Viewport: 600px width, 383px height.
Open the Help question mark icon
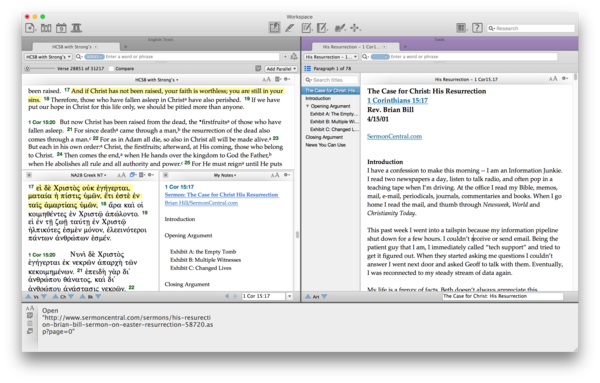pyautogui.click(x=477, y=28)
